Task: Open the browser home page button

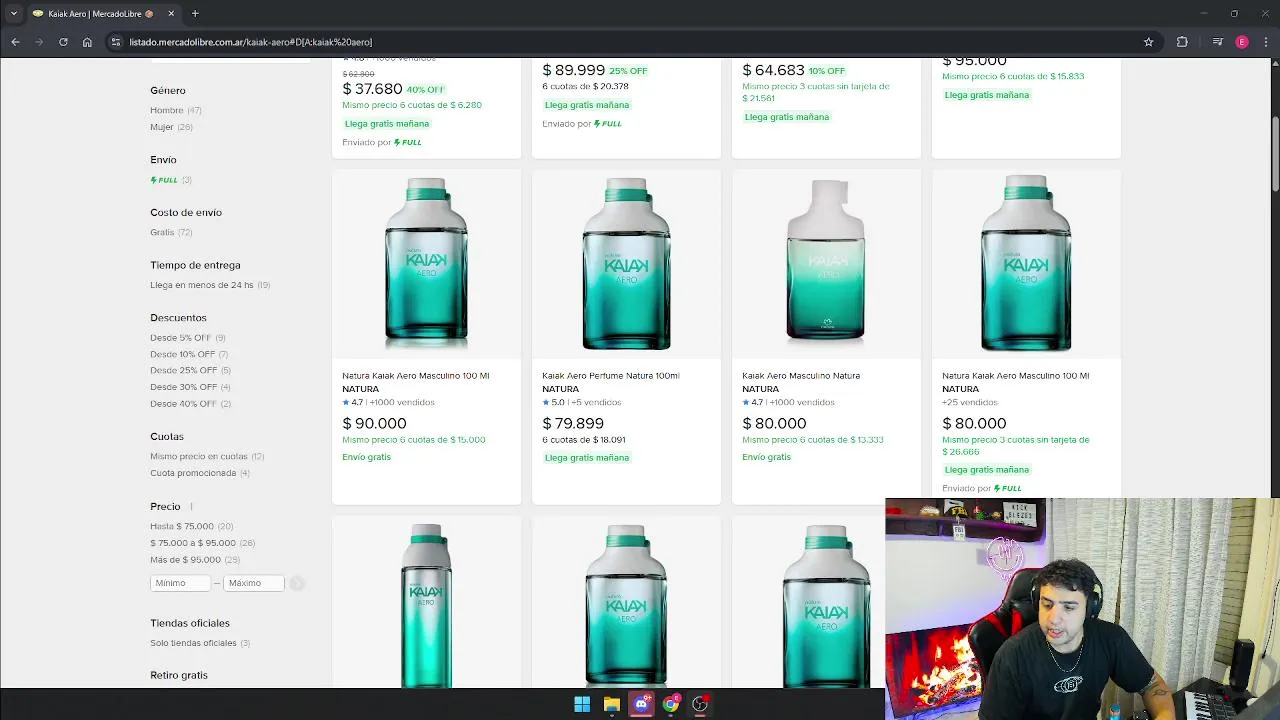Action: click(x=87, y=42)
